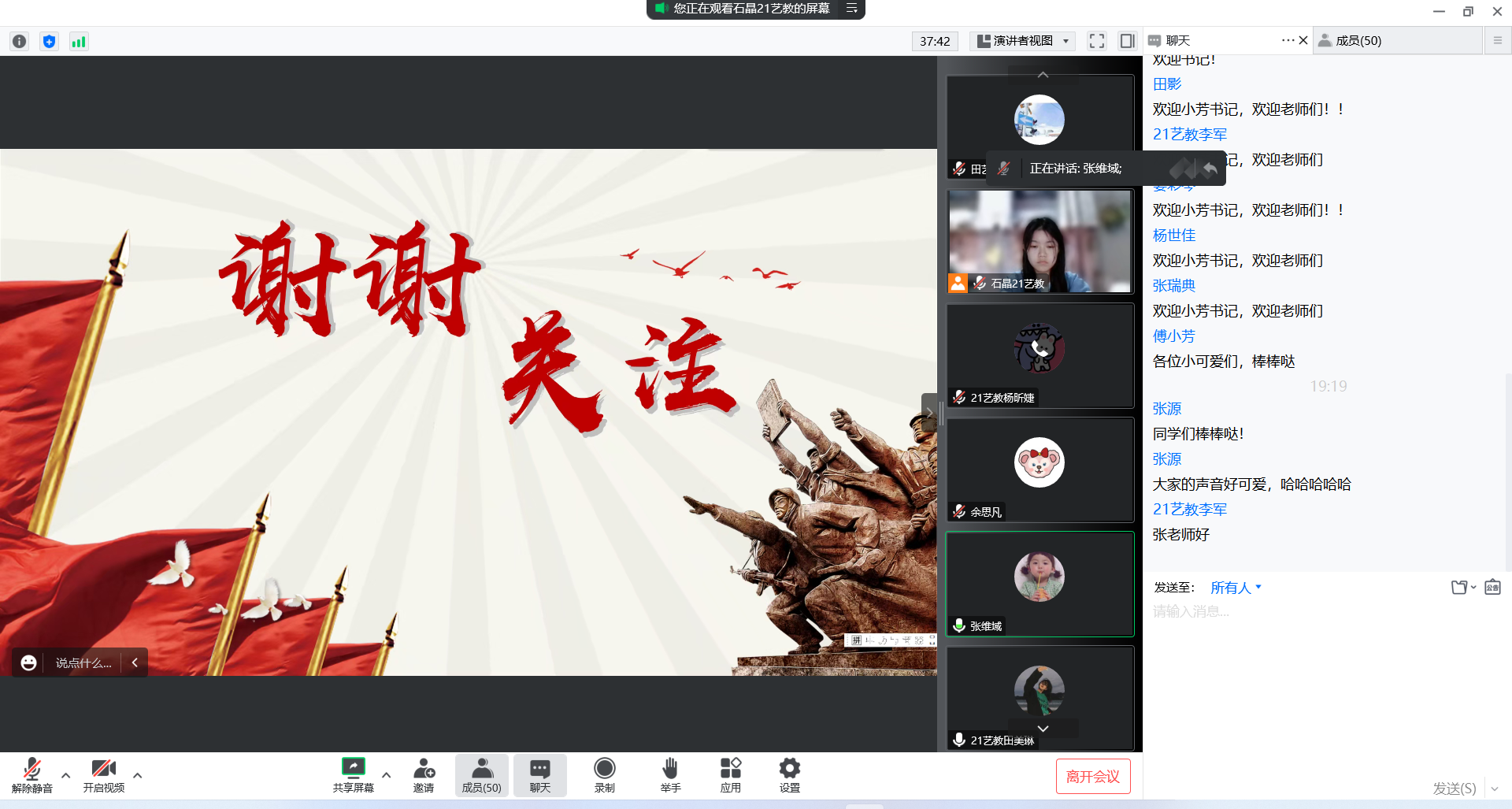Click the meeting info icon
The height and width of the screenshot is (809, 1512).
point(20,42)
